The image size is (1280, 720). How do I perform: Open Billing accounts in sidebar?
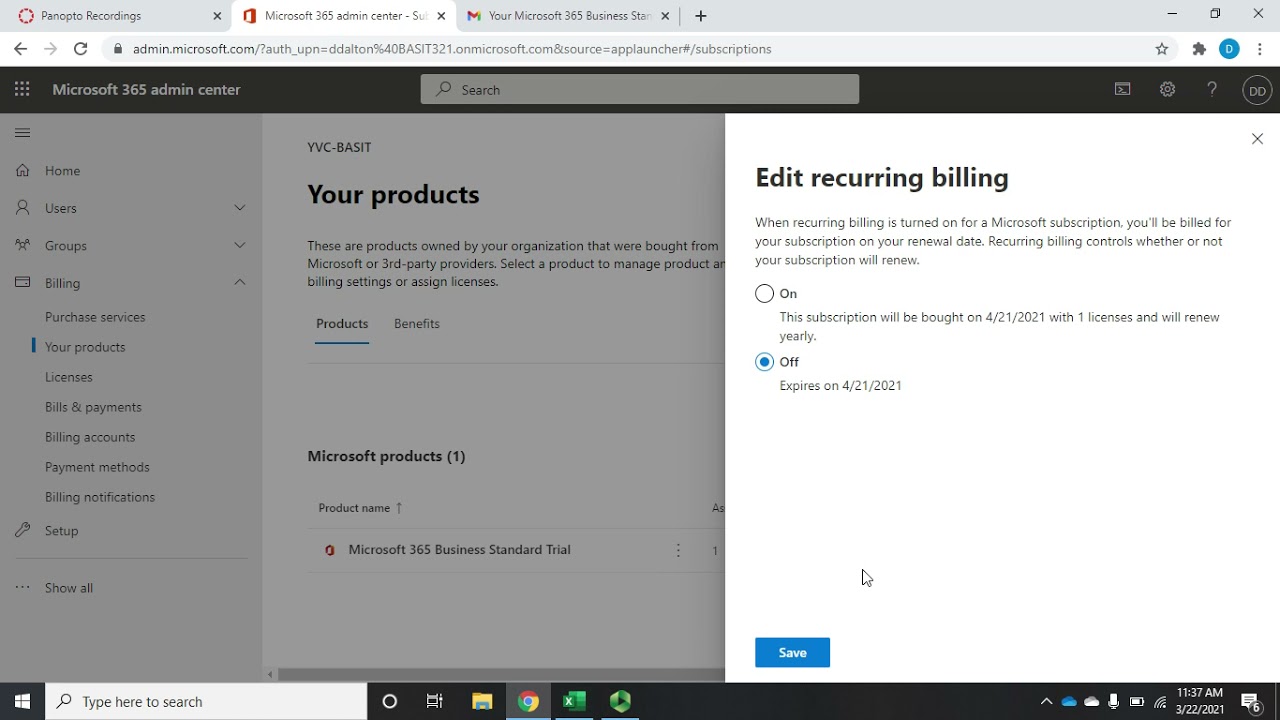tap(90, 437)
